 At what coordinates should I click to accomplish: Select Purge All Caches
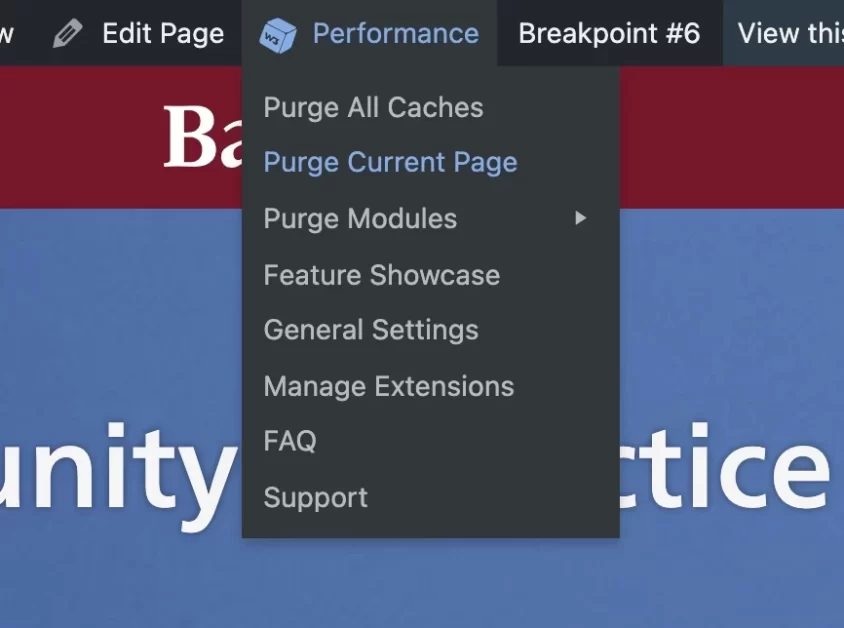373,107
